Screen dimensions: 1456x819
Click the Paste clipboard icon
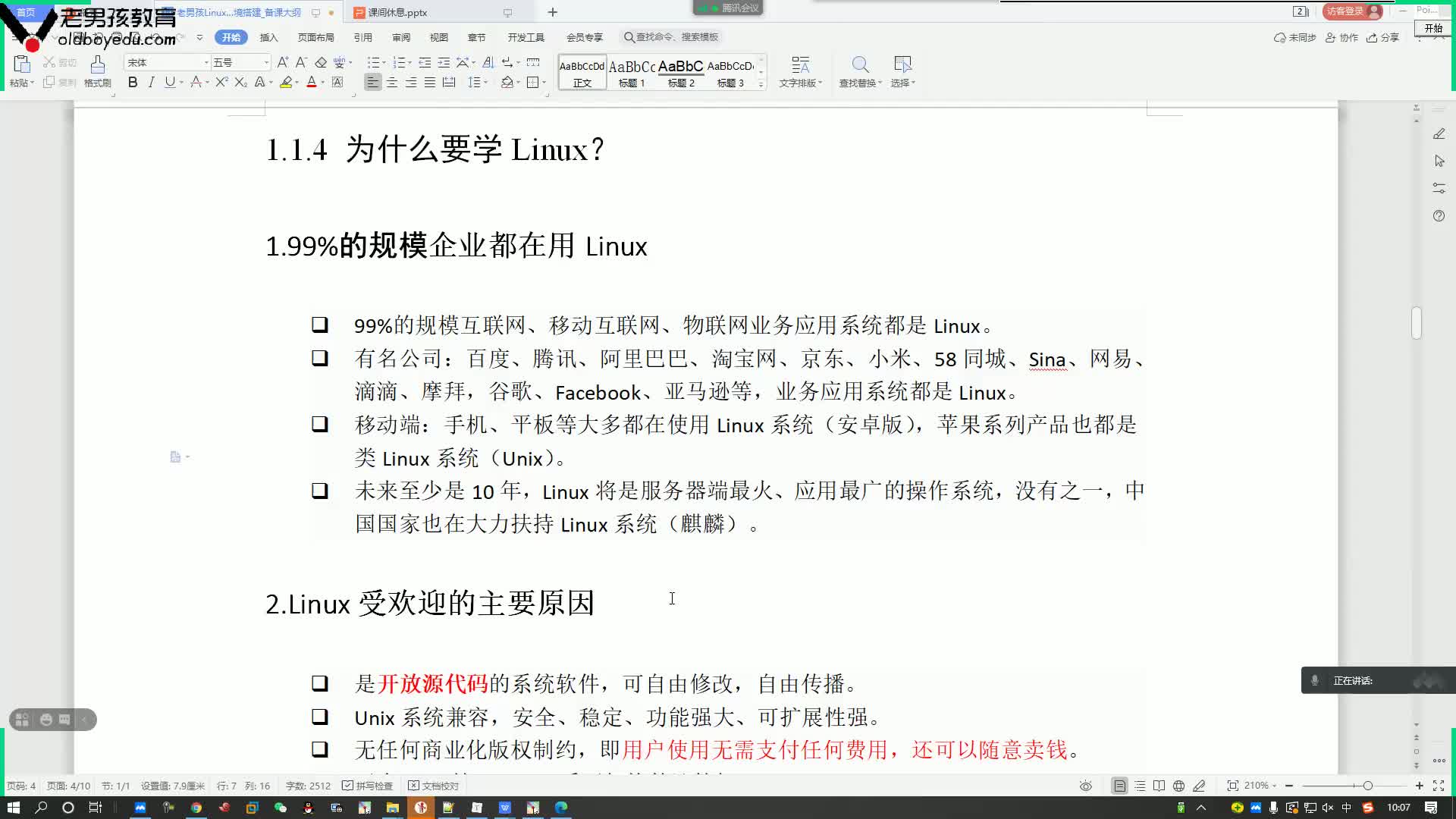coord(21,65)
